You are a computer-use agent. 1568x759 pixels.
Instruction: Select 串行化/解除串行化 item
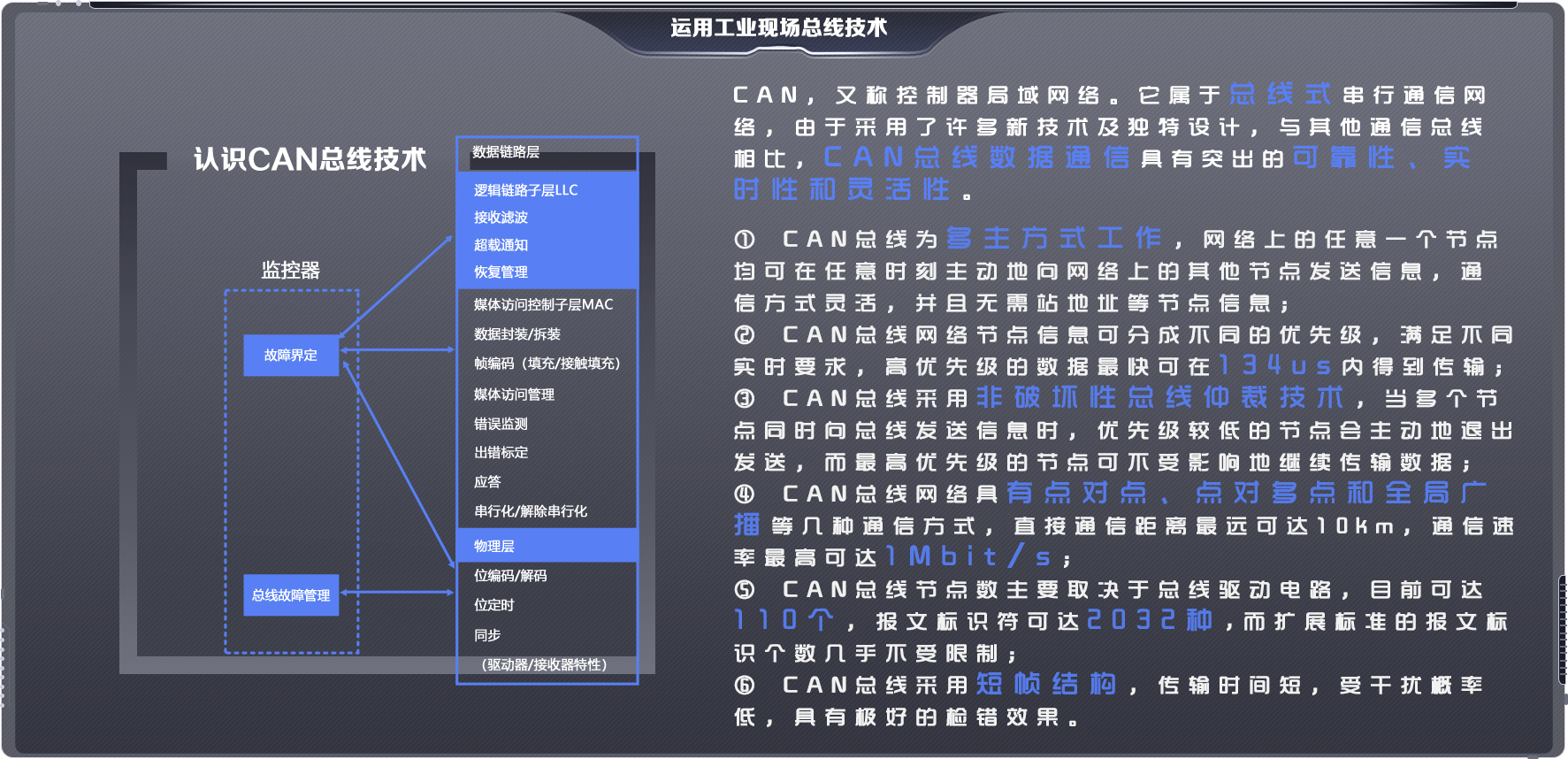pos(530,510)
